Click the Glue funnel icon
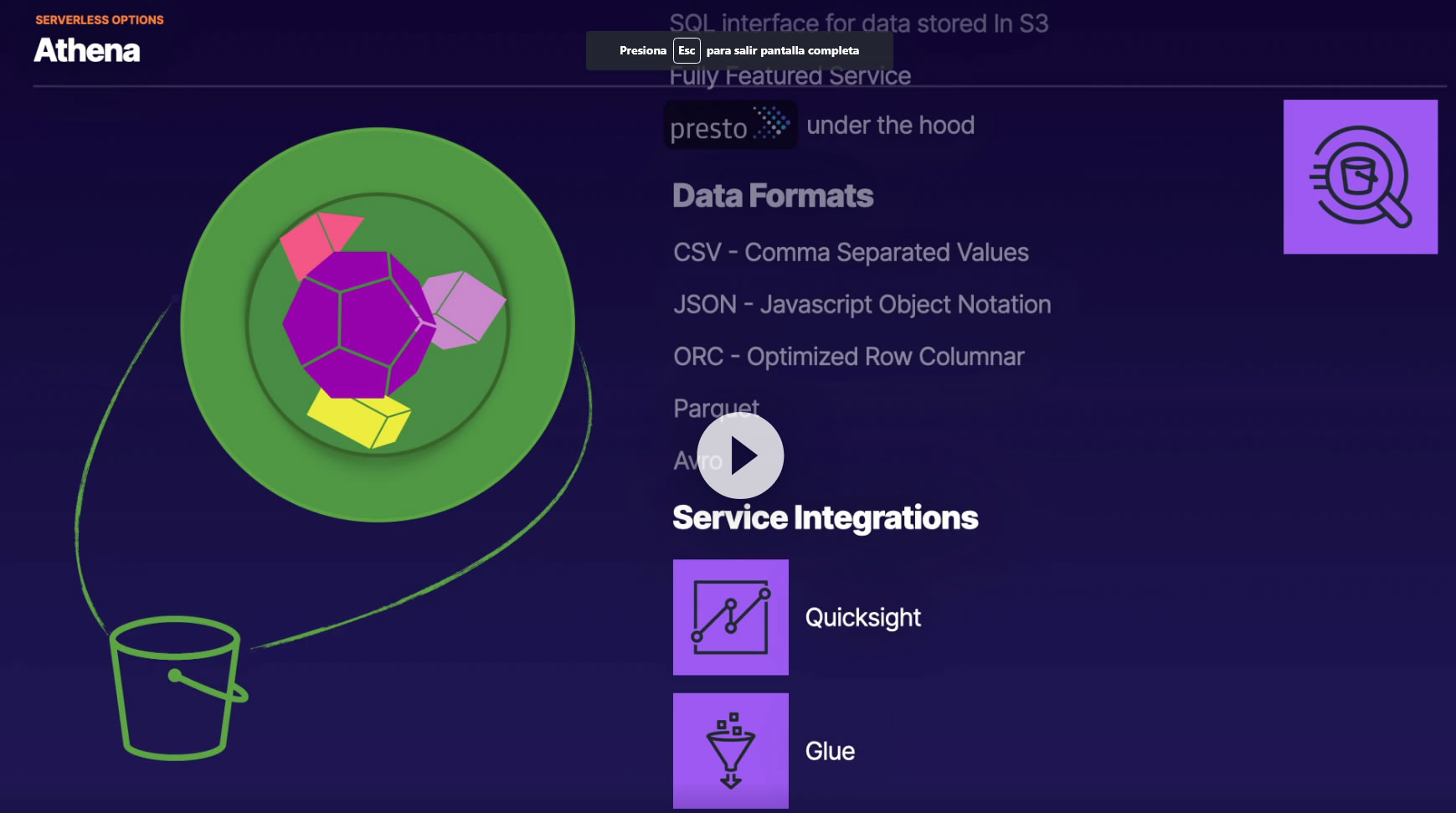The image size is (1456, 813). point(730,750)
